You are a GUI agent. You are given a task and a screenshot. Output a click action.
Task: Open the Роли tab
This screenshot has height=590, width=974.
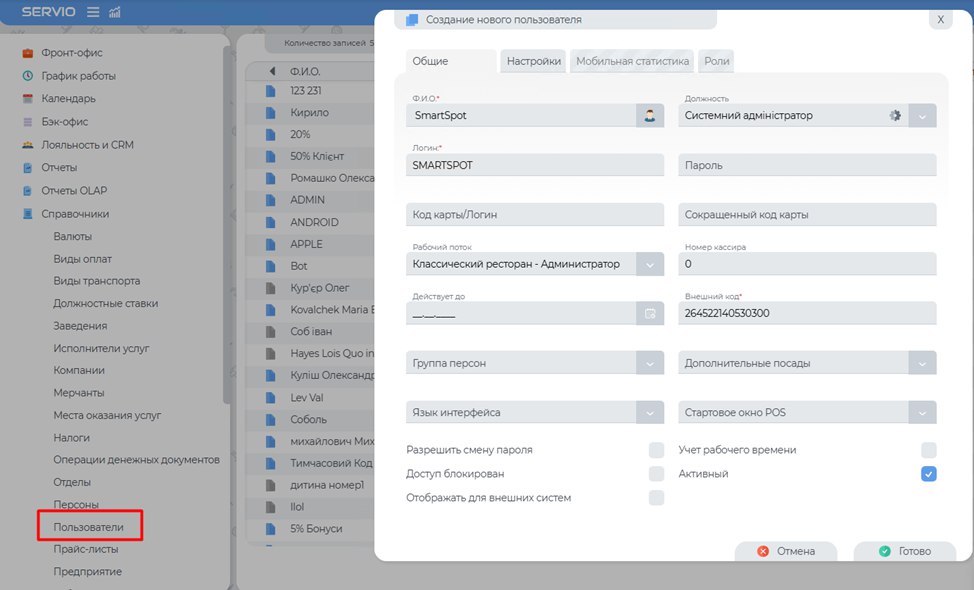click(x=716, y=61)
